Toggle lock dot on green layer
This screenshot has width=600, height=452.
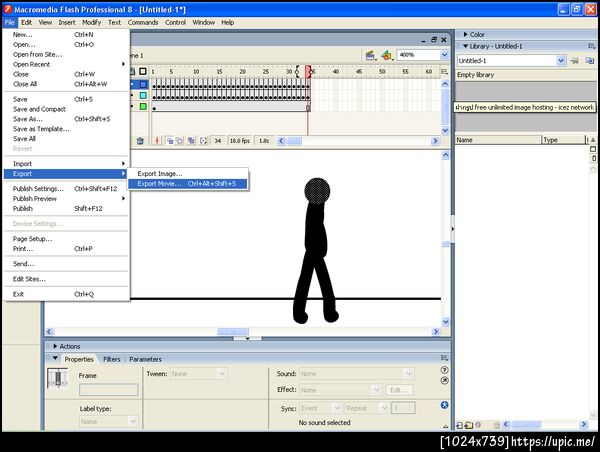pyautogui.click(x=132, y=106)
